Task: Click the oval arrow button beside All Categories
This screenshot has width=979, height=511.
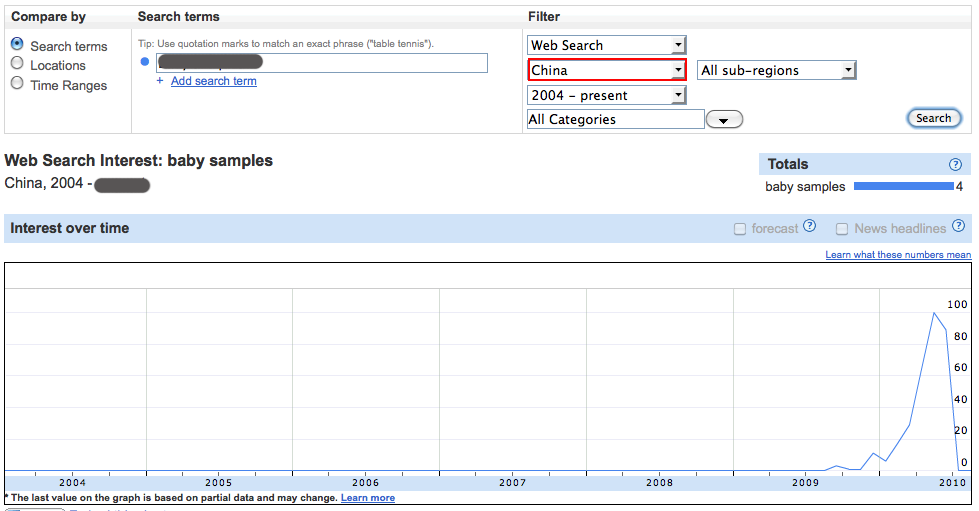Action: [724, 120]
